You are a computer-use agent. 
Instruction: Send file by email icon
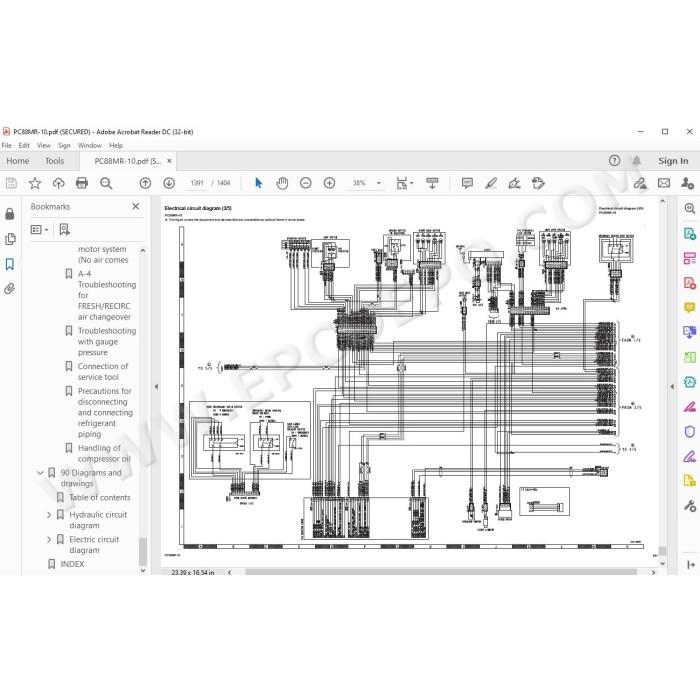664,183
